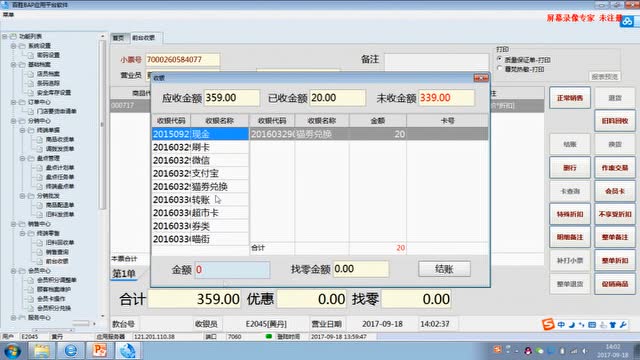
Task: Select the 超市卡 payment method row
Action: (x=200, y=213)
